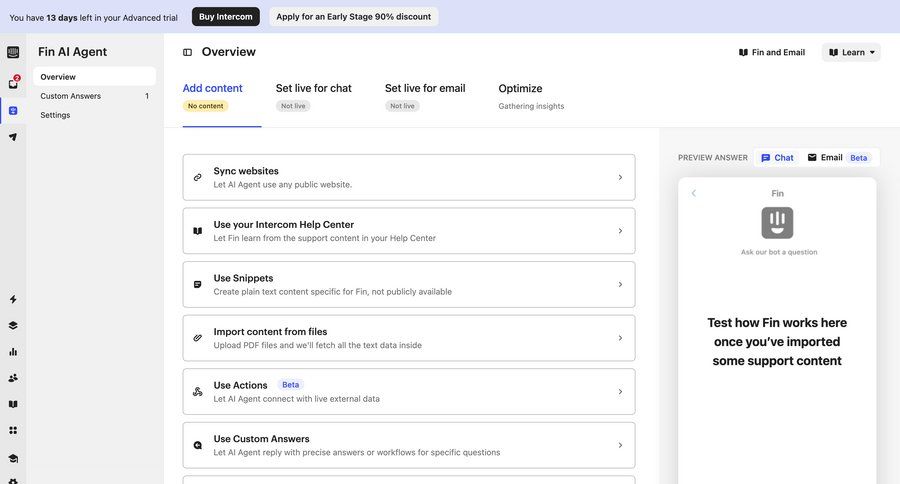900x484 pixels.
Task: Apply for Early Stage 90% discount
Action: coord(354,17)
